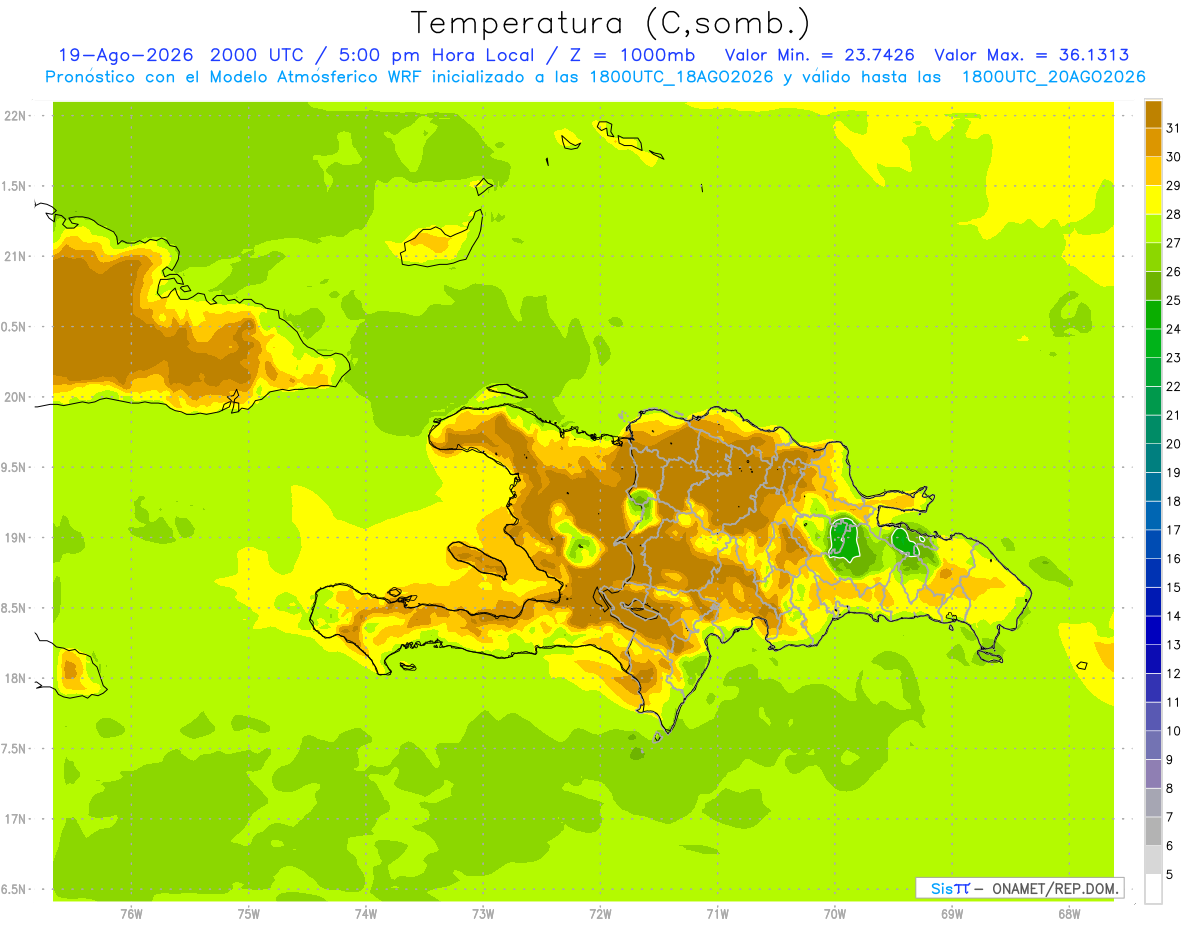Click the "69W" longitude axis label
The height and width of the screenshot is (927, 1200).
(x=951, y=913)
